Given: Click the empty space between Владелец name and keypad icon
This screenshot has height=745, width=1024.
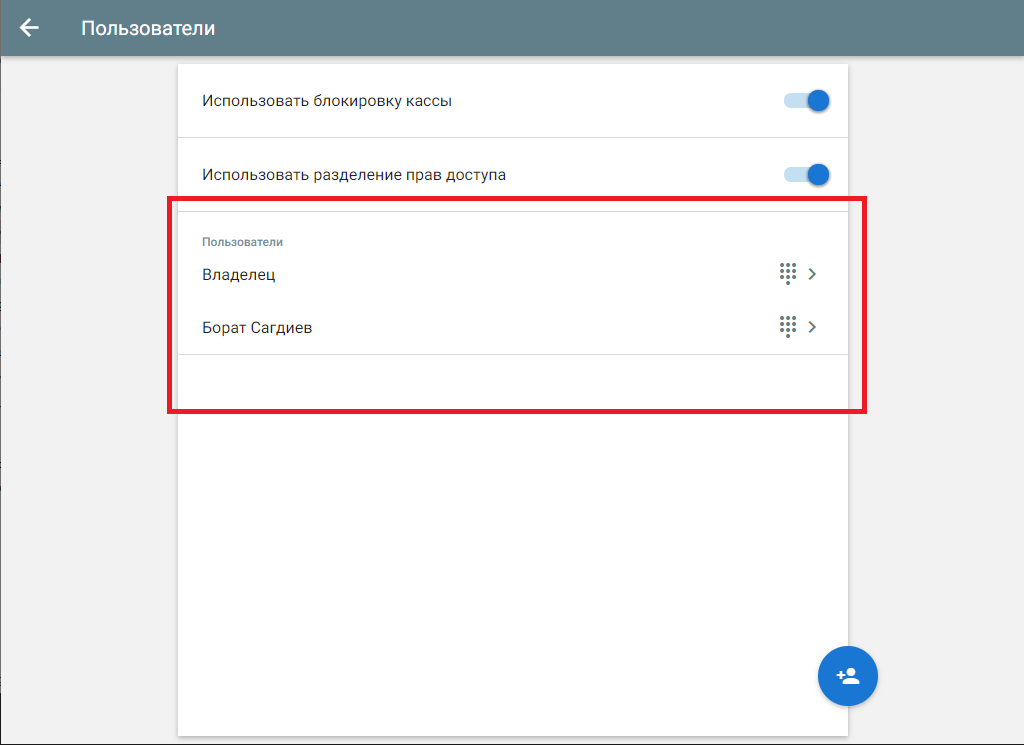Looking at the screenshot, I should 520,275.
